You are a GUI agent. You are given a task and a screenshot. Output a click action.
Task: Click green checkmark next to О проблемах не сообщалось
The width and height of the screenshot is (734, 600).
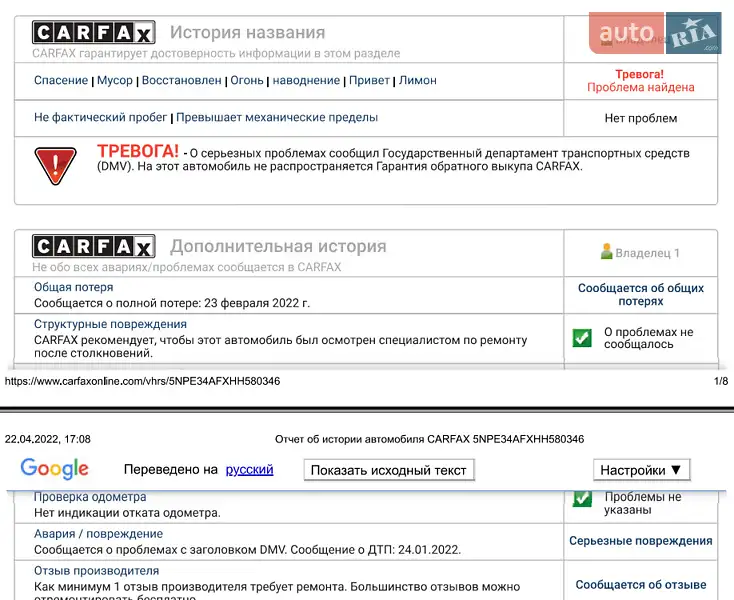(x=582, y=337)
